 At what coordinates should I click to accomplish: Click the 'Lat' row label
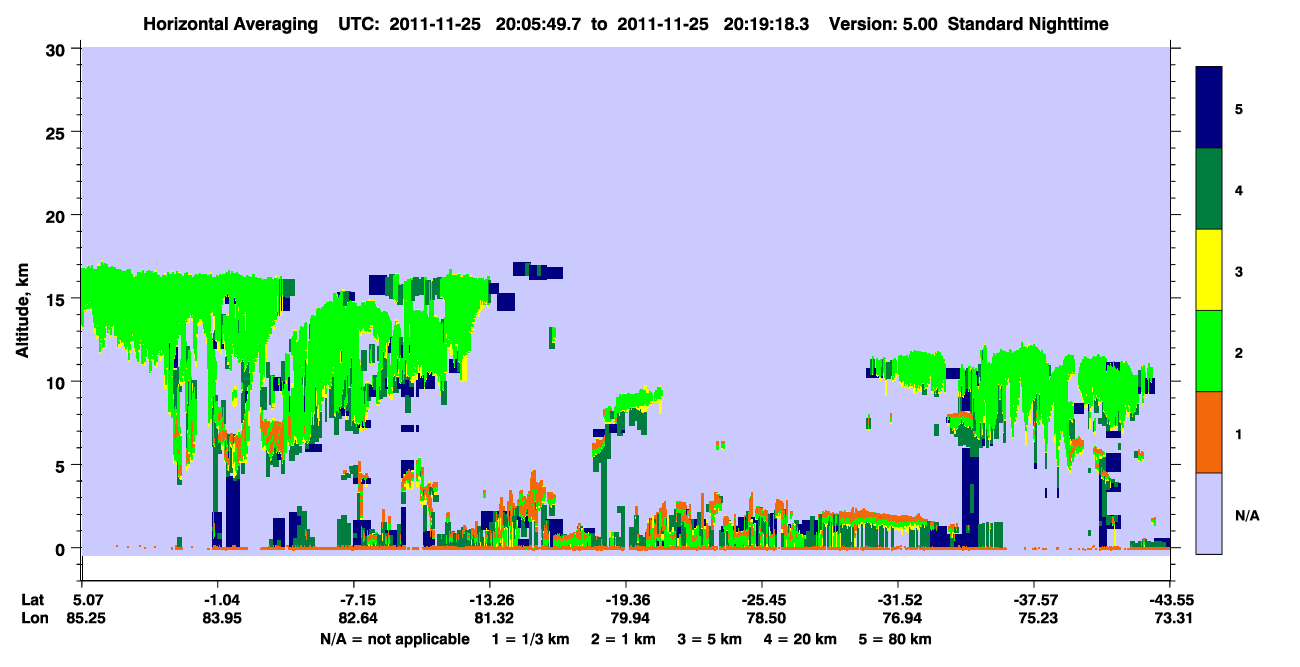click(32, 600)
